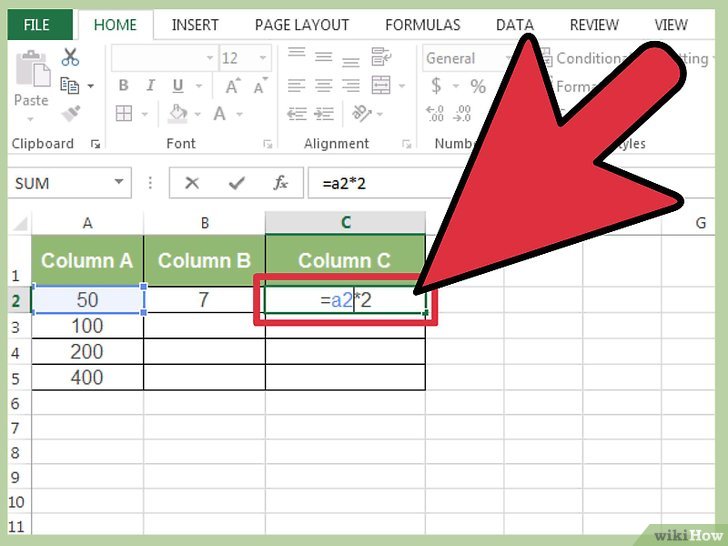728x546 pixels.
Task: Select column C header
Action: pos(345,221)
